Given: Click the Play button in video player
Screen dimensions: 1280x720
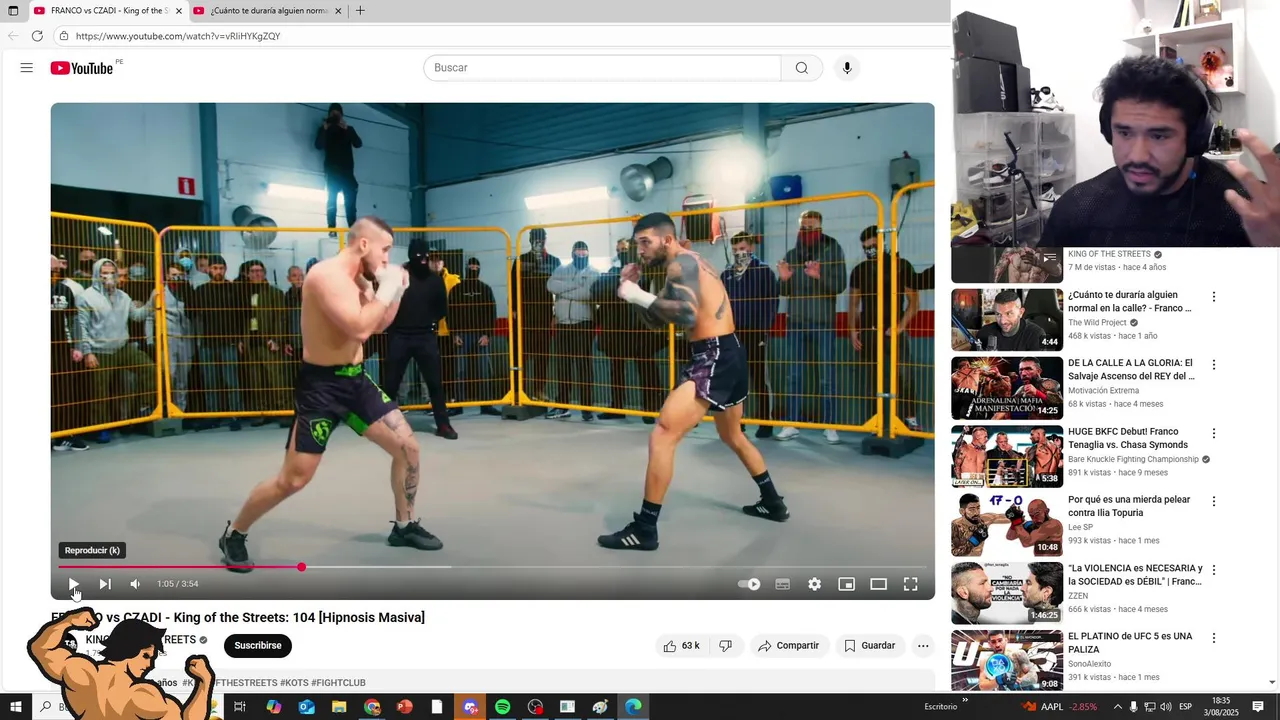Looking at the screenshot, I should point(73,584).
